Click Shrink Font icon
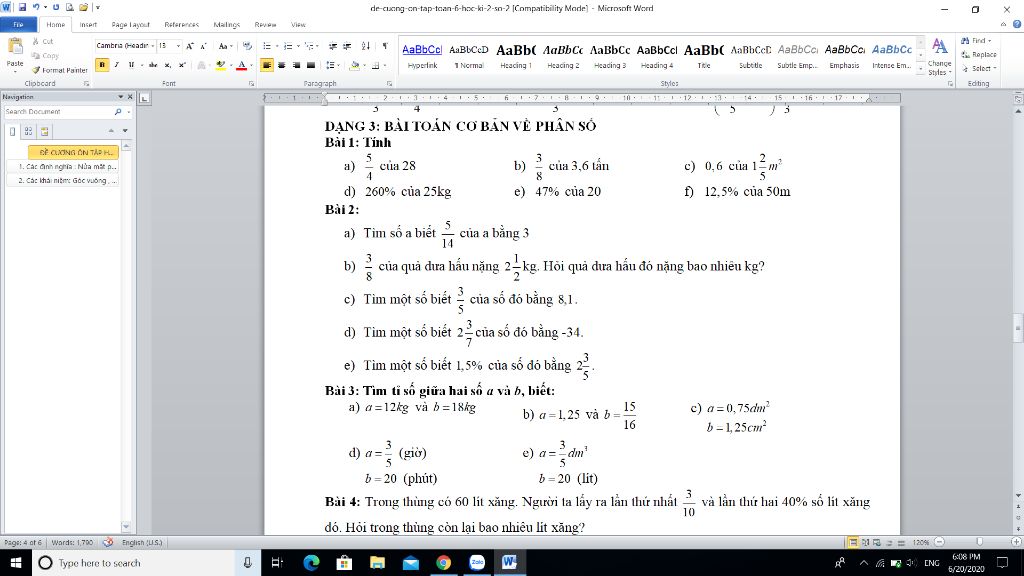Viewport: 1024px width, 576px height. pos(203,46)
